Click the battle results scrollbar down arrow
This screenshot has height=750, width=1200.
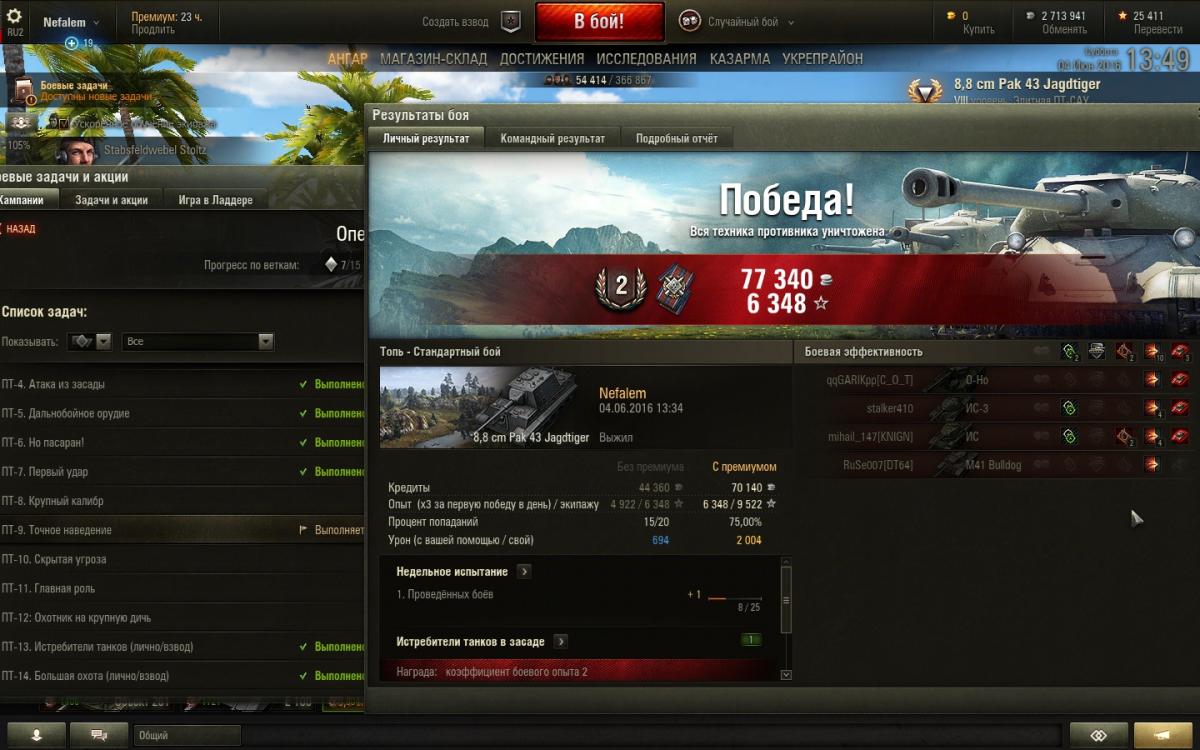point(785,675)
